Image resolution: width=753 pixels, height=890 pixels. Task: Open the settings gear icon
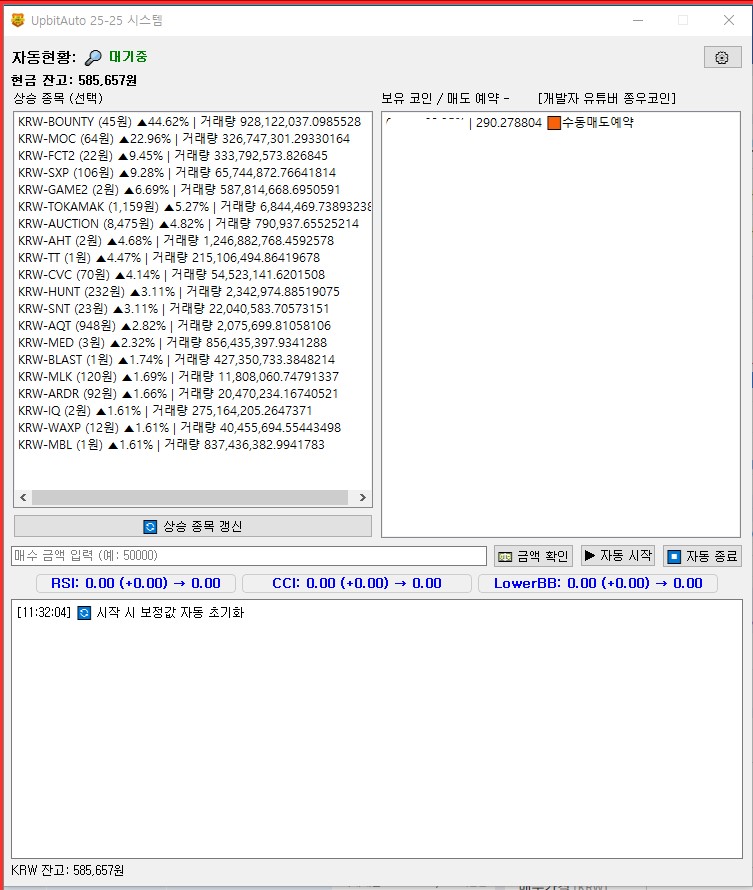(x=722, y=58)
